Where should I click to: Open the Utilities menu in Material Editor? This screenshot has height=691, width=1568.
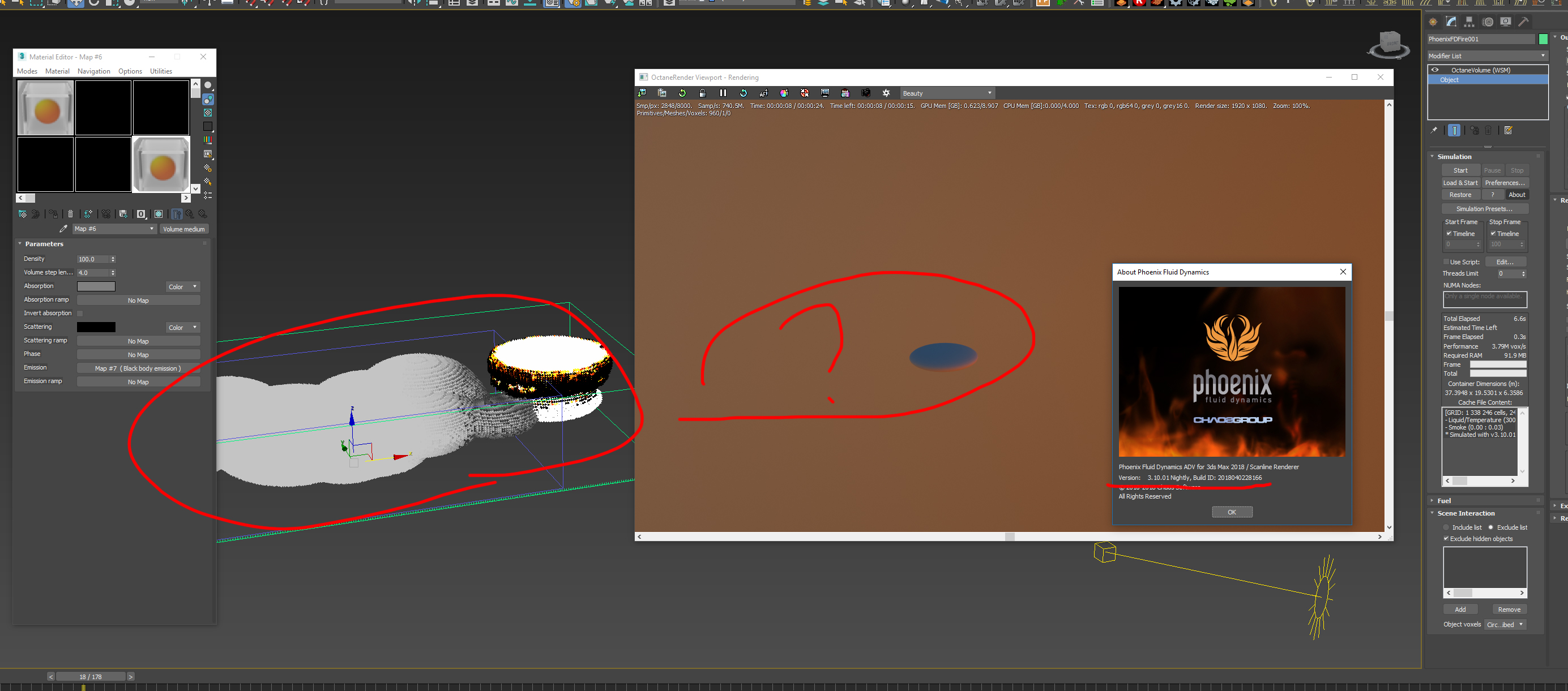click(161, 71)
